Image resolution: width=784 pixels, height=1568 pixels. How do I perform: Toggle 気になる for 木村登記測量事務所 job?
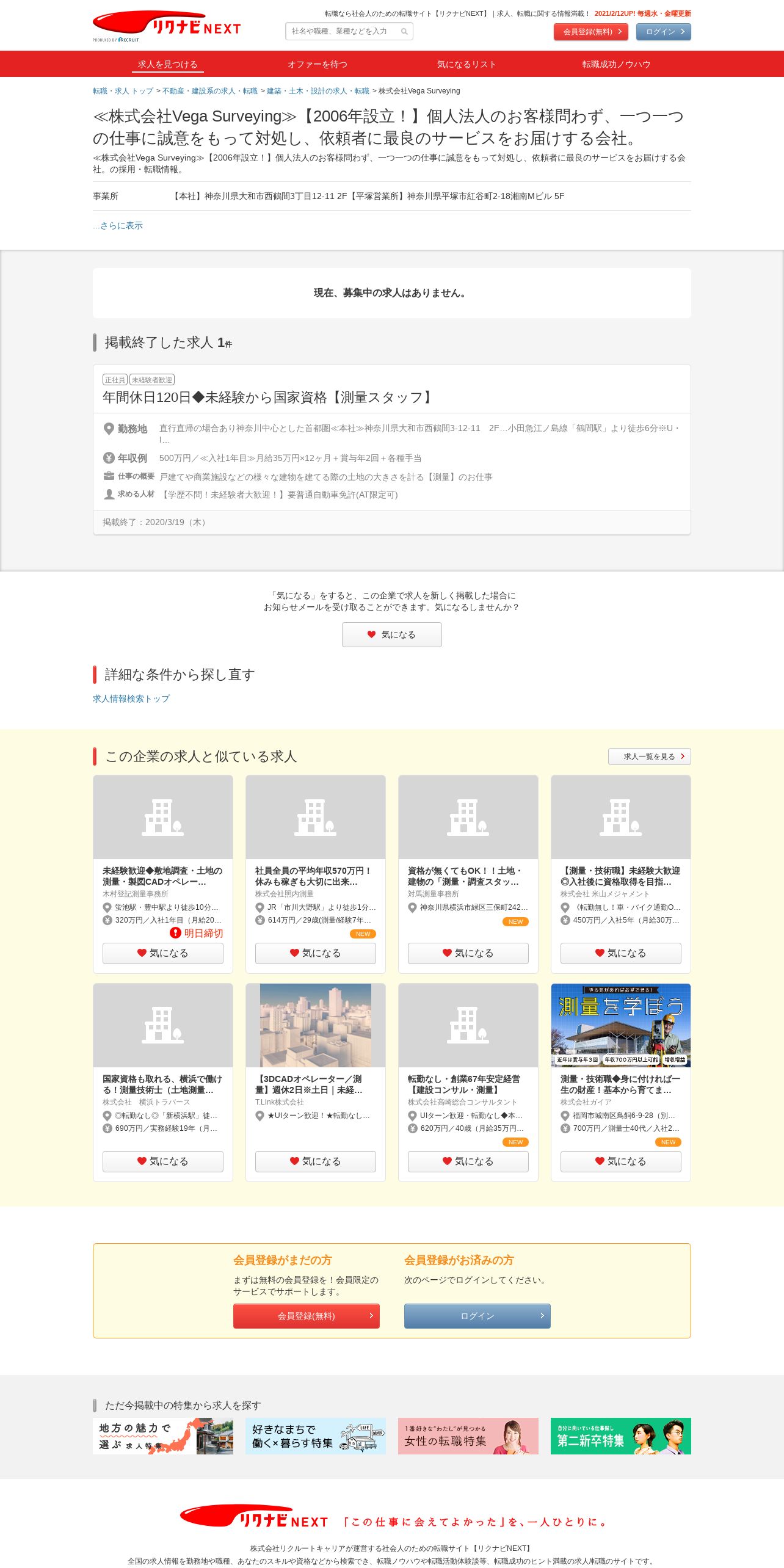[163, 953]
